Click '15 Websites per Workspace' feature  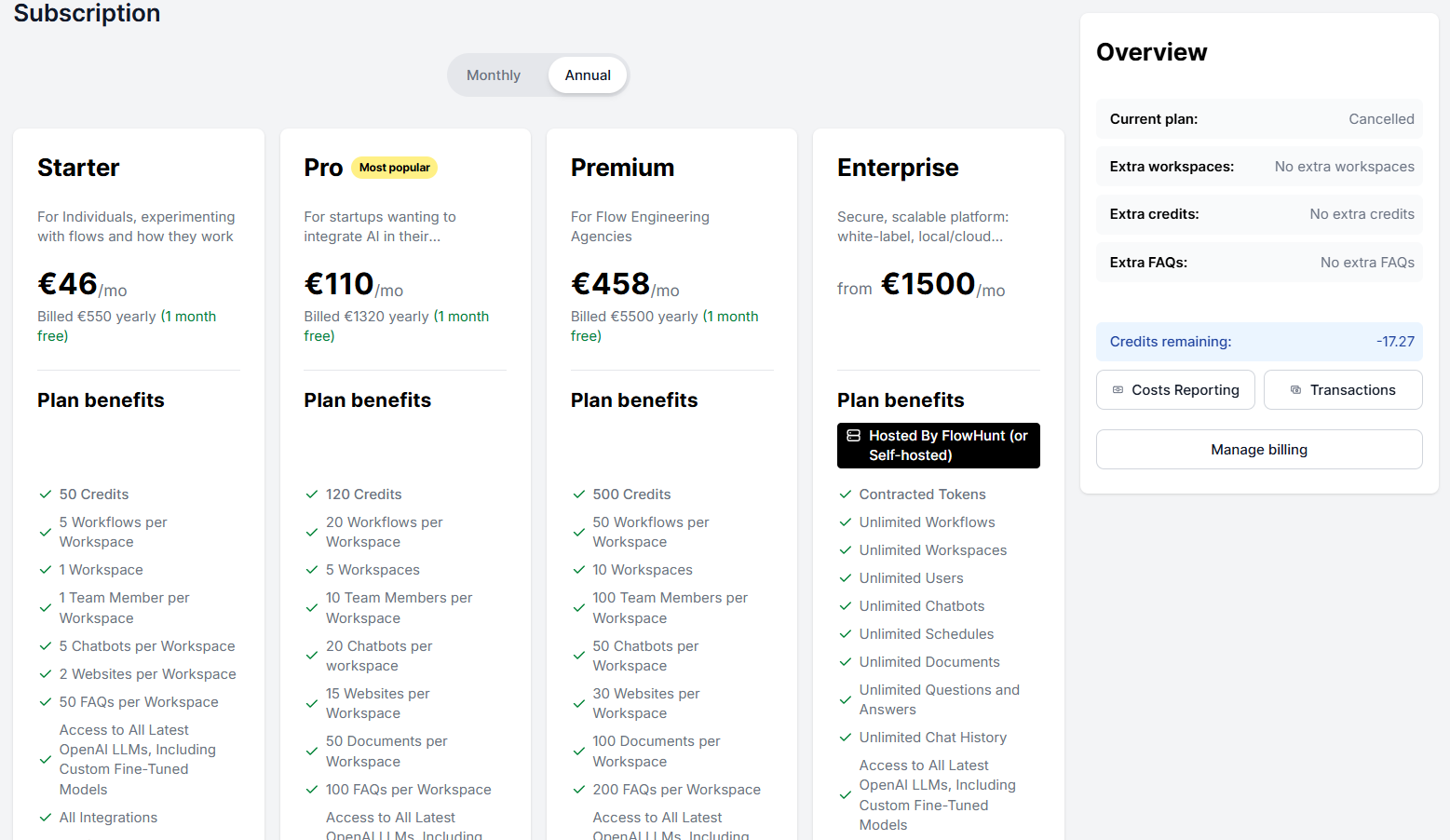[377, 704]
